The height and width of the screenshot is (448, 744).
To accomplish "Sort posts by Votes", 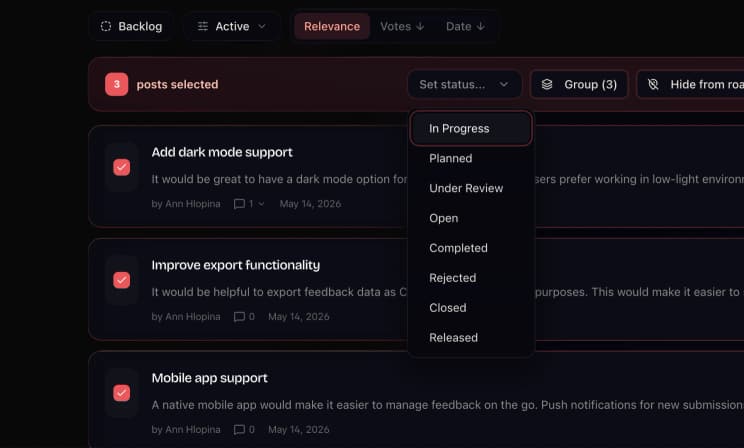I will click(x=402, y=26).
